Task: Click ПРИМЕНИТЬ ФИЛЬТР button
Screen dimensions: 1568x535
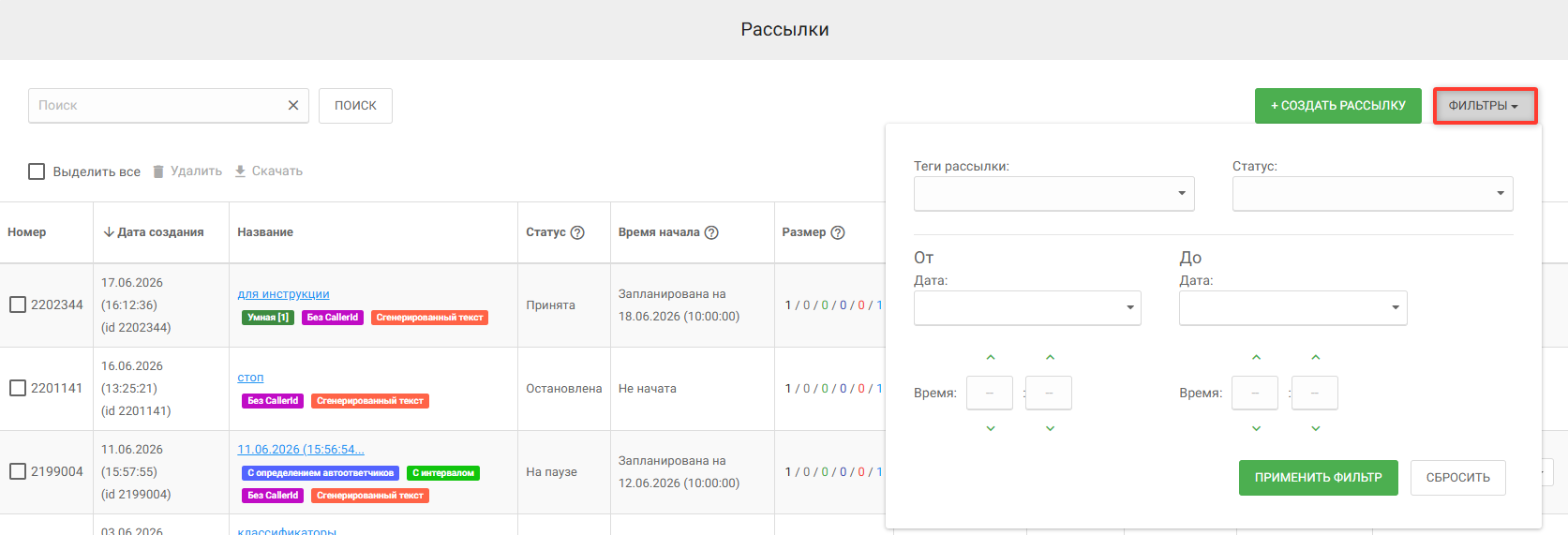Action: 1319,478
